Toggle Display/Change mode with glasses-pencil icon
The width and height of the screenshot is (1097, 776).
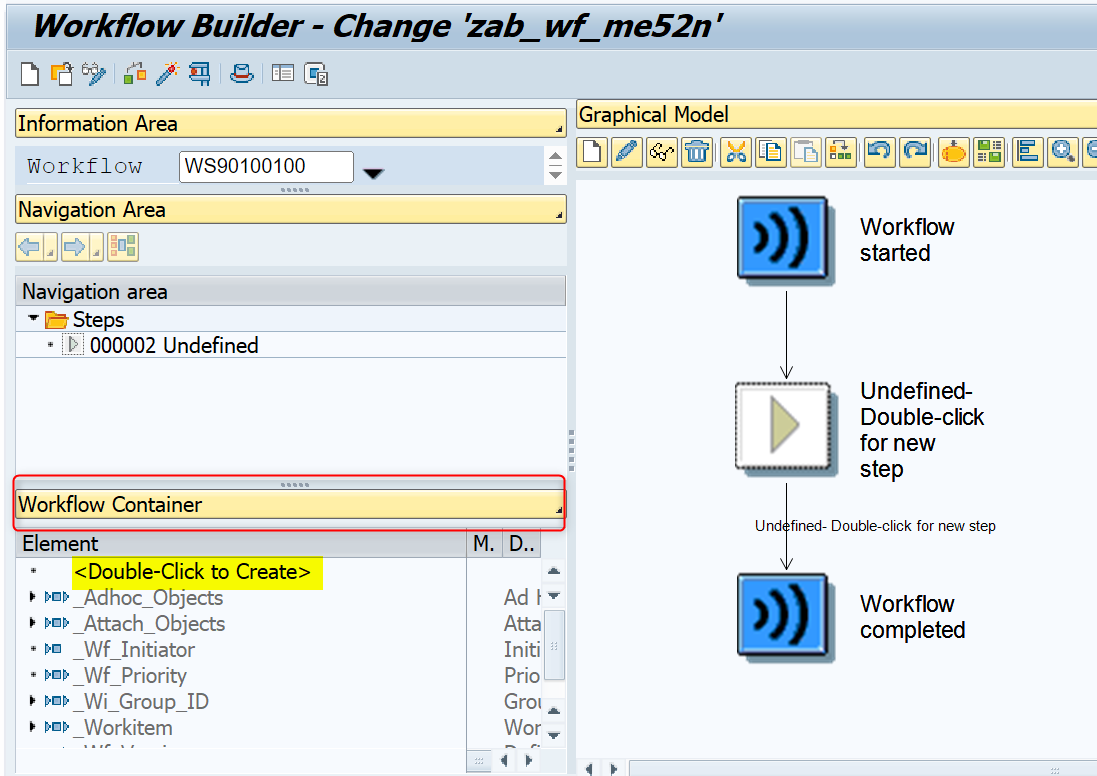click(94, 73)
